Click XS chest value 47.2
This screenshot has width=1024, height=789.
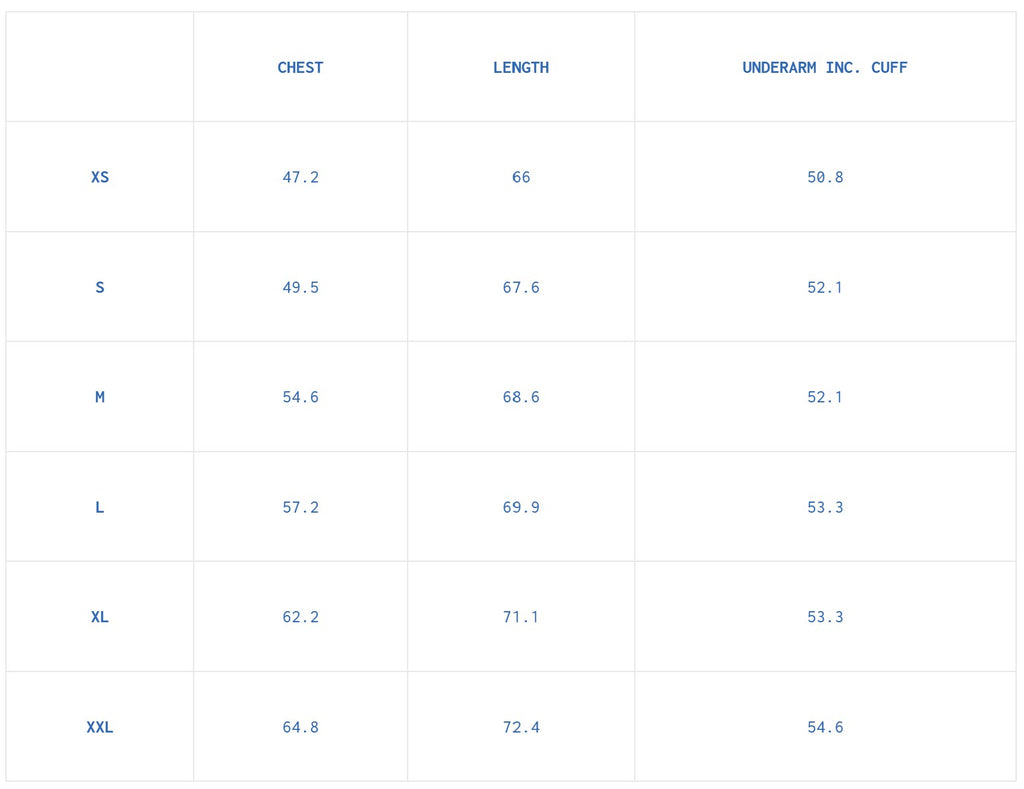[x=300, y=177]
